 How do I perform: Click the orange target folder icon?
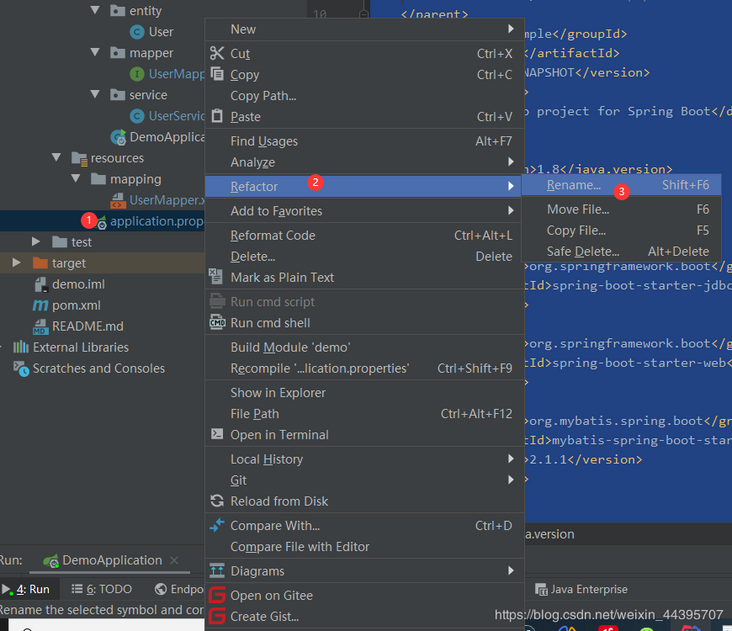point(41,263)
